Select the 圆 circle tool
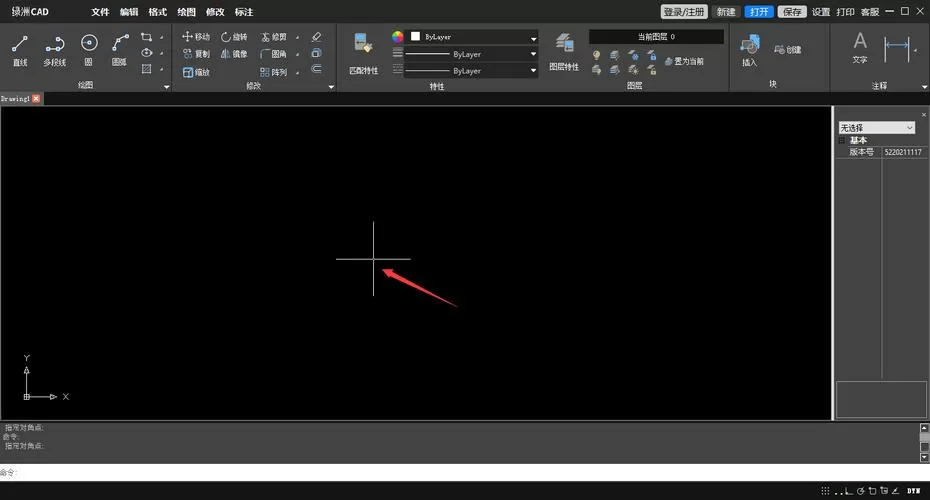 coord(89,50)
